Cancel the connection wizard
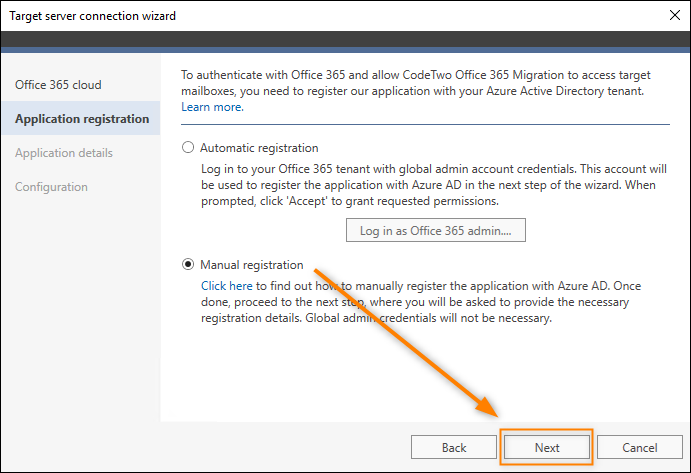Image resolution: width=691 pixels, height=473 pixels. (639, 447)
